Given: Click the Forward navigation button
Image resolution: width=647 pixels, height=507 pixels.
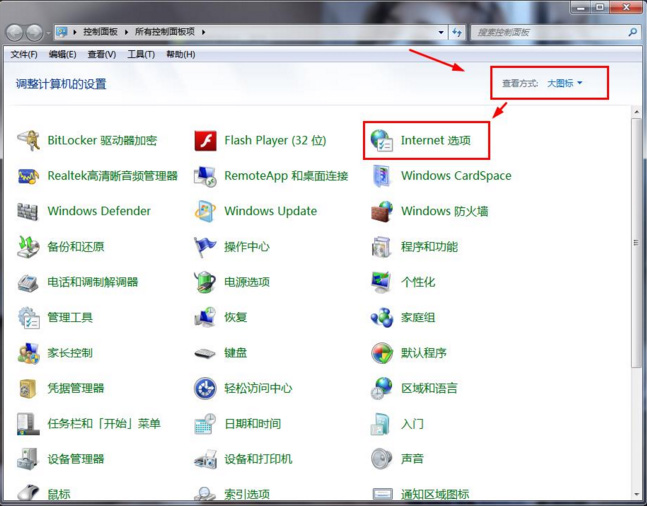Looking at the screenshot, I should pyautogui.click(x=35, y=32).
